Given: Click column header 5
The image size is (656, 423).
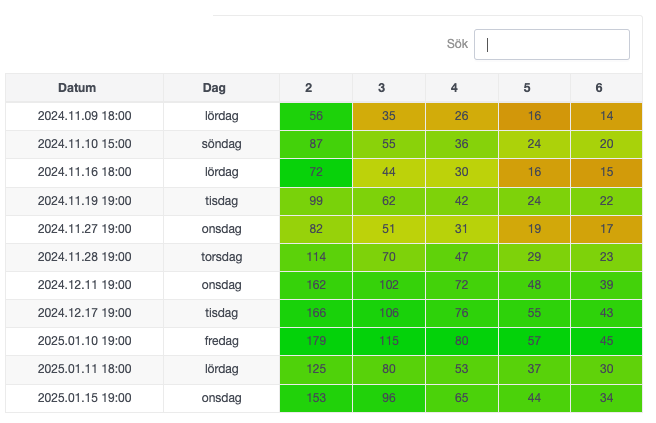Looking at the screenshot, I should 534,88.
